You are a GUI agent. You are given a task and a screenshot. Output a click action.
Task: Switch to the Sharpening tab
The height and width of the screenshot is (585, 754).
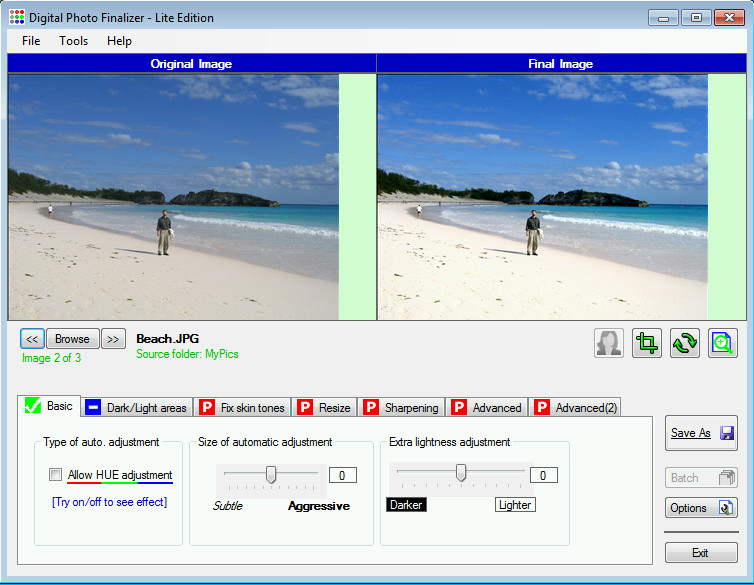pos(401,408)
